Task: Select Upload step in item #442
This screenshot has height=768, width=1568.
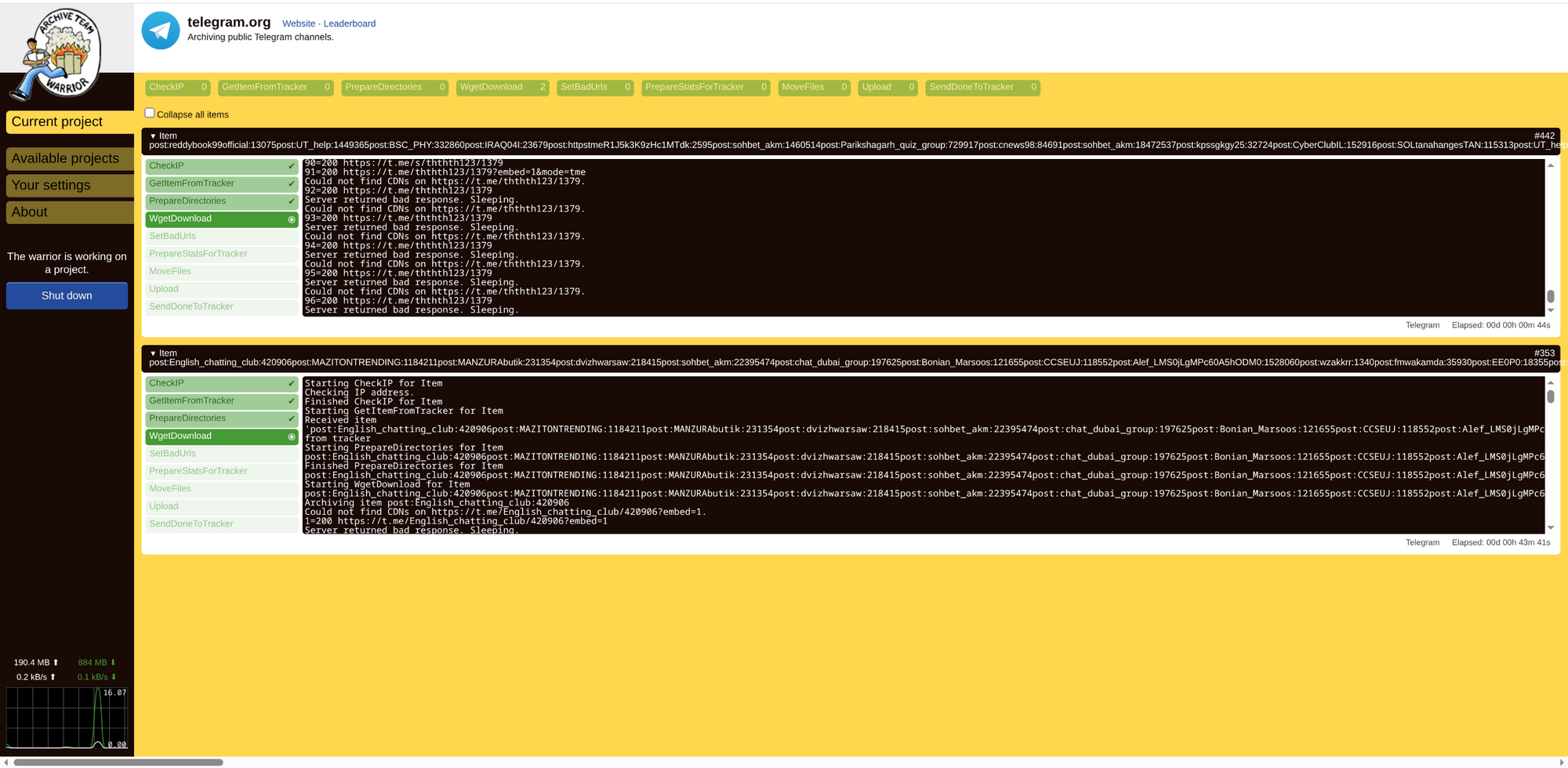Action: (x=222, y=289)
